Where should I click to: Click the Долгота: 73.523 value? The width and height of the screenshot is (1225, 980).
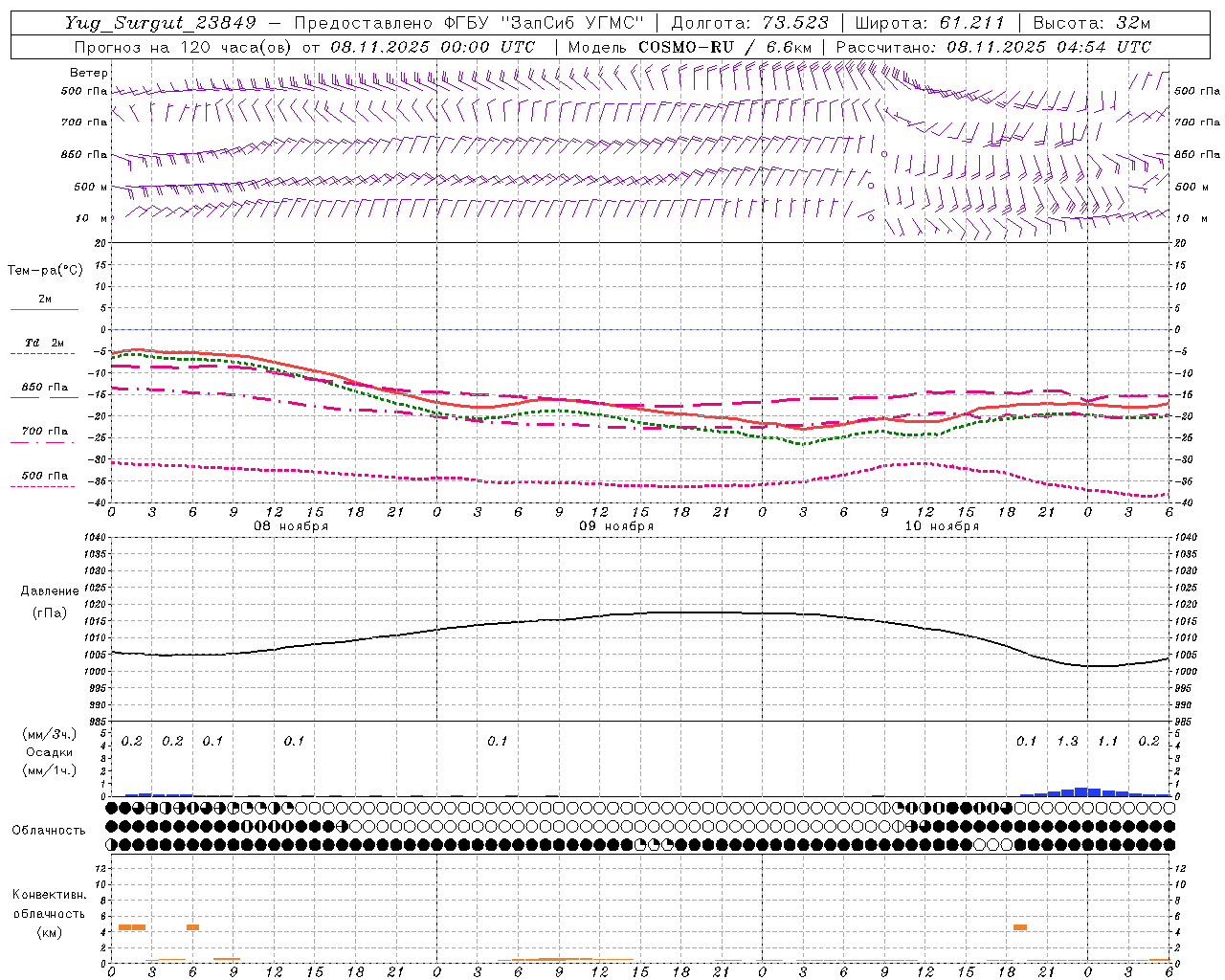750,23
